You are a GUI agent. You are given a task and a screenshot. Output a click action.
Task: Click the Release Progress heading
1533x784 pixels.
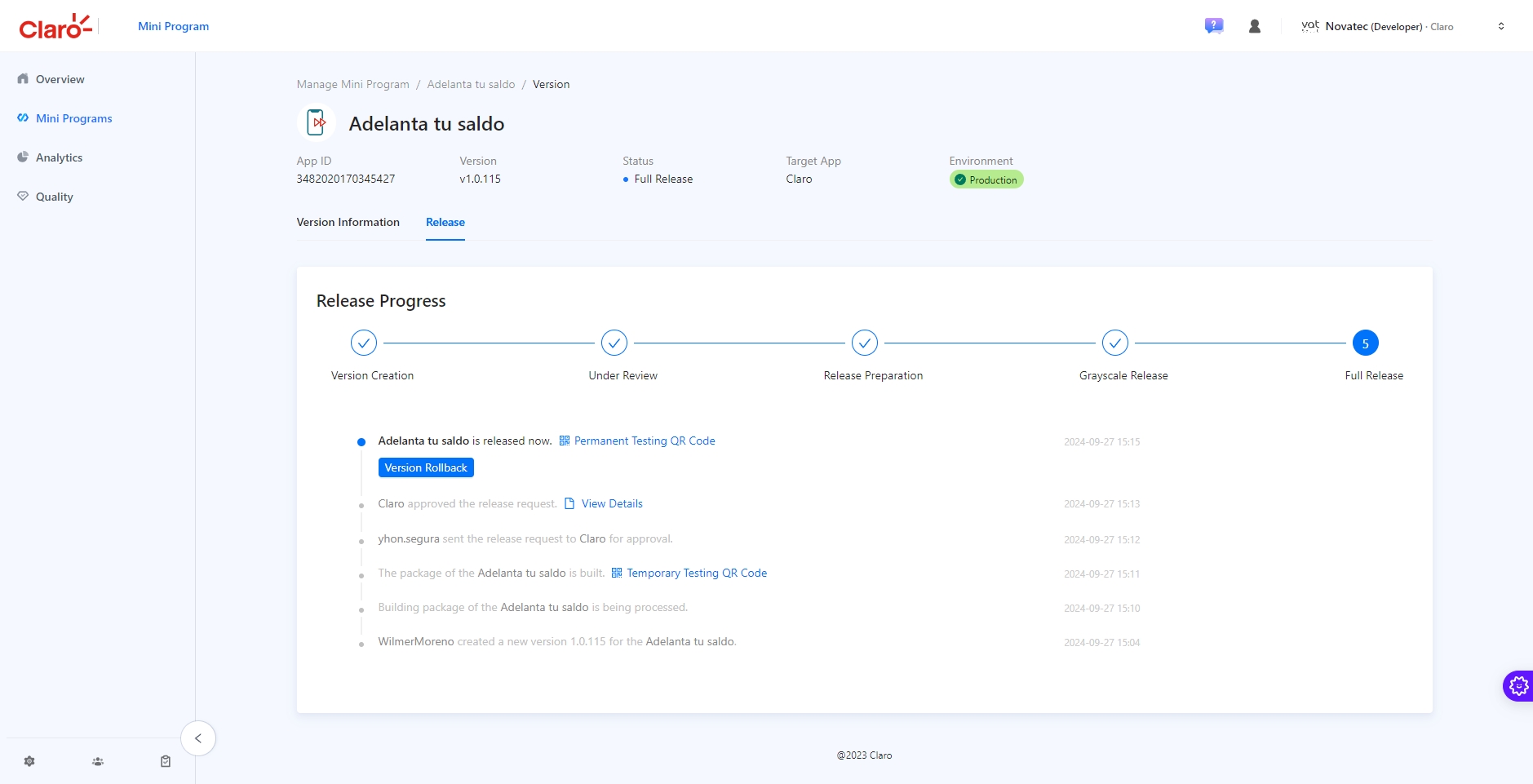point(381,301)
